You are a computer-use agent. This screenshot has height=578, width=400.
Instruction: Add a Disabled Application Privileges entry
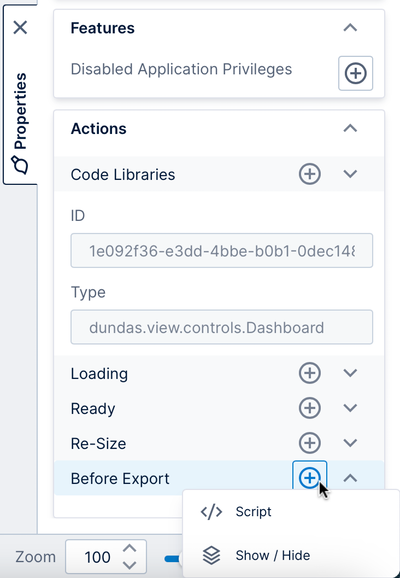[x=355, y=73]
